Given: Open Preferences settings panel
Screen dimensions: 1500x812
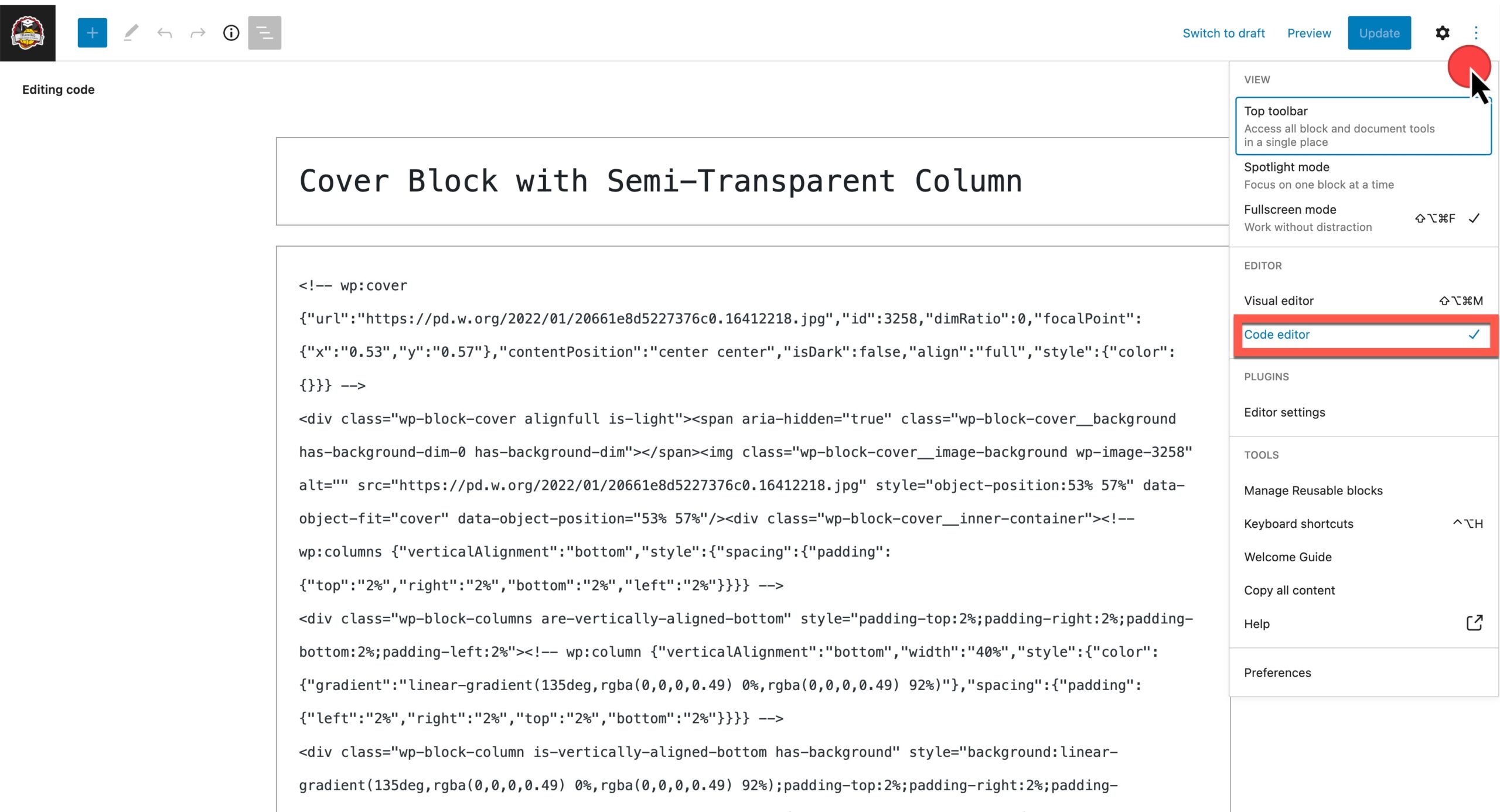Looking at the screenshot, I should point(1278,672).
